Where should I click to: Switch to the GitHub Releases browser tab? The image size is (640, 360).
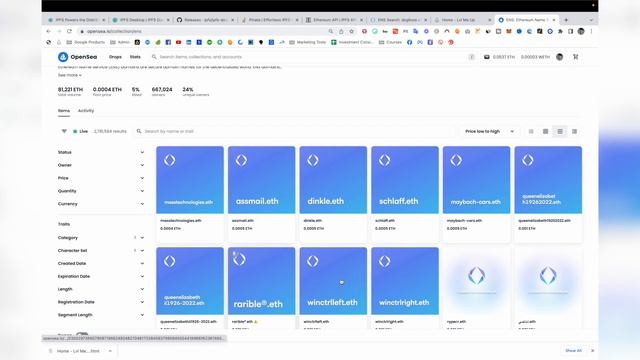pos(205,20)
